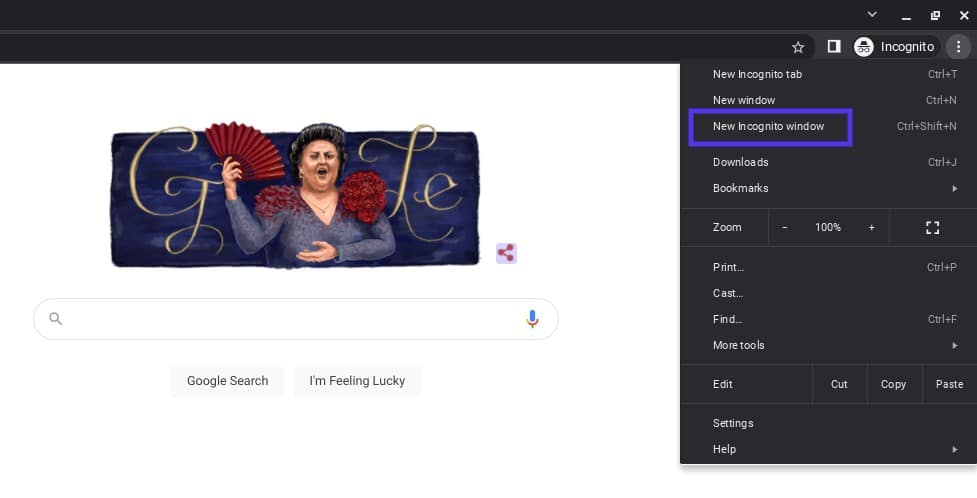
Task: Toggle the side panel icon
Action: 834,47
